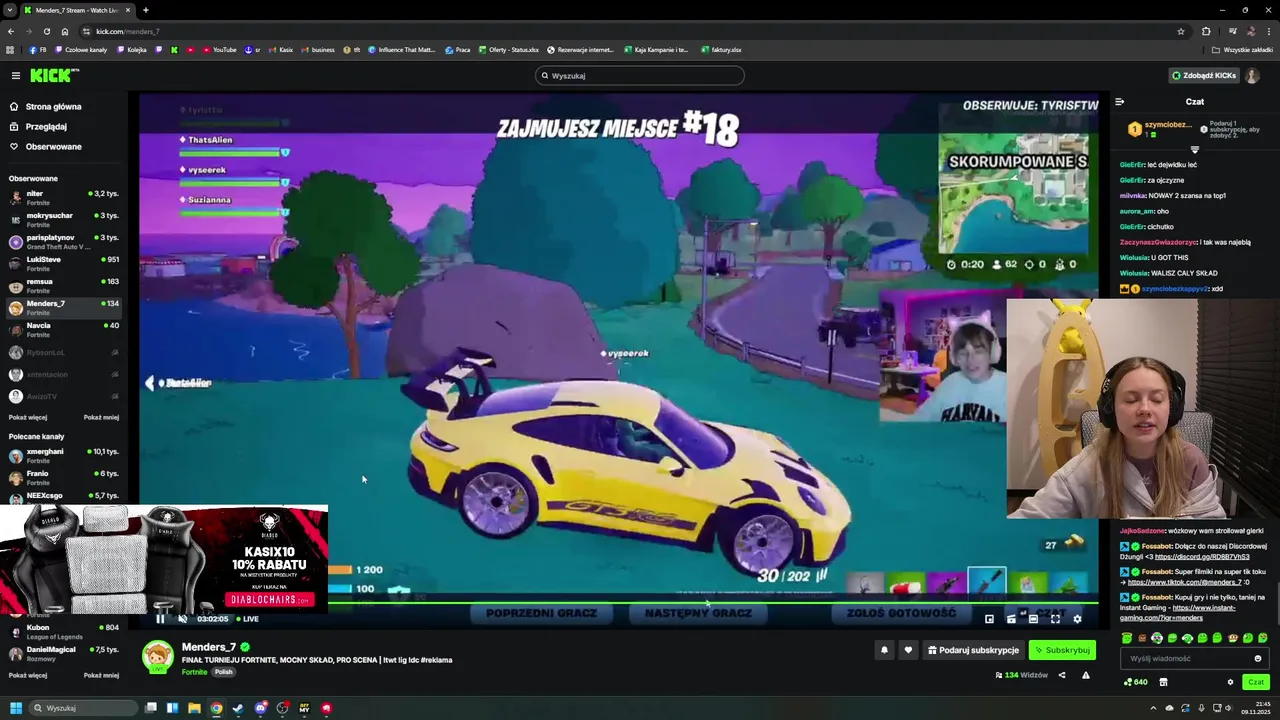Open Wszystkie zakładki bookmarks folder
The height and width of the screenshot is (720, 1280).
(x=1243, y=49)
